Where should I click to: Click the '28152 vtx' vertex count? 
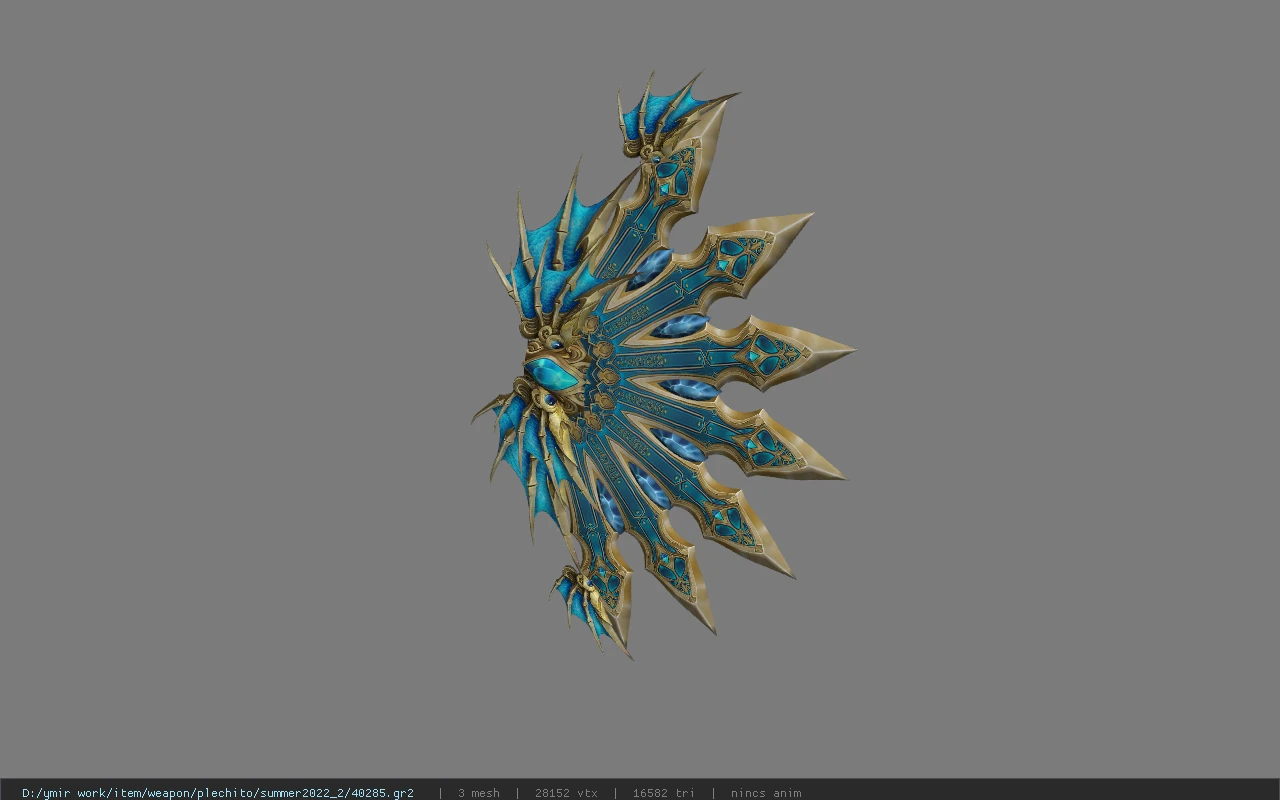tap(566, 793)
